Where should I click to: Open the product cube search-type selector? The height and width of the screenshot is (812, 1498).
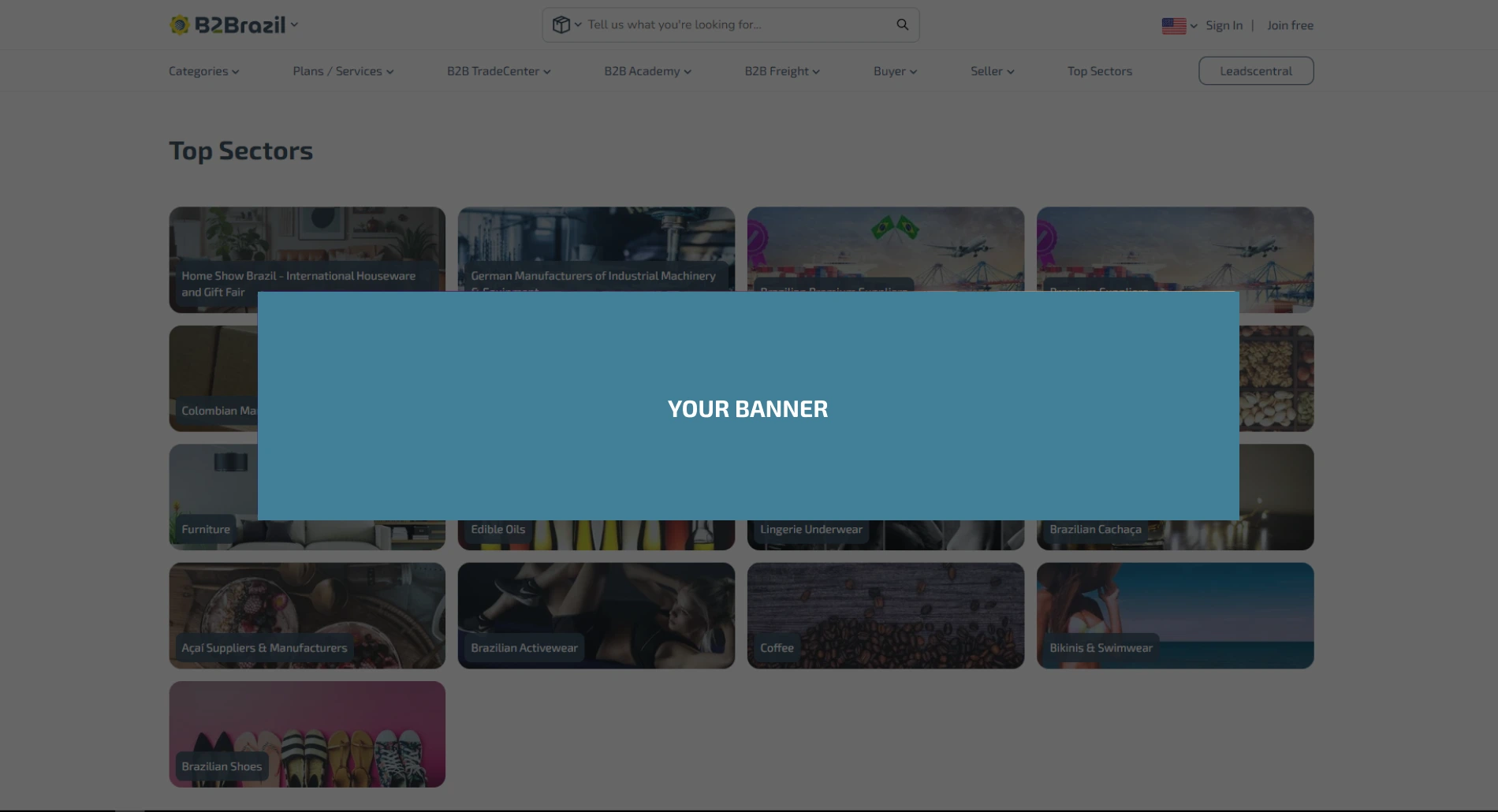(x=566, y=25)
